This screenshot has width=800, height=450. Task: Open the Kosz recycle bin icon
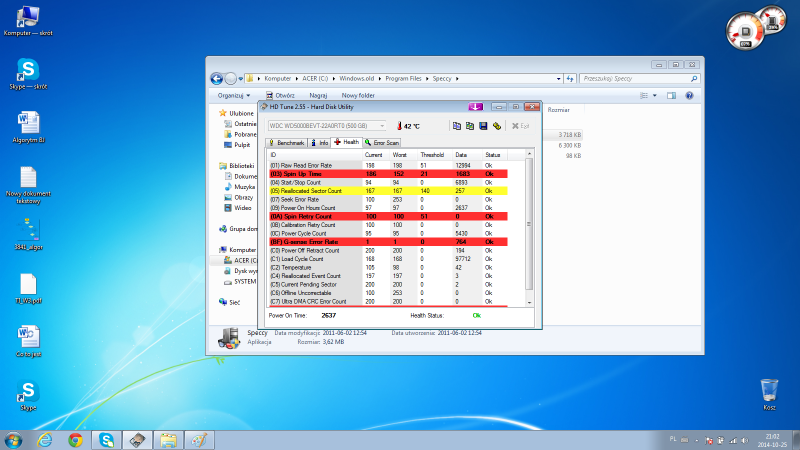pyautogui.click(x=769, y=394)
